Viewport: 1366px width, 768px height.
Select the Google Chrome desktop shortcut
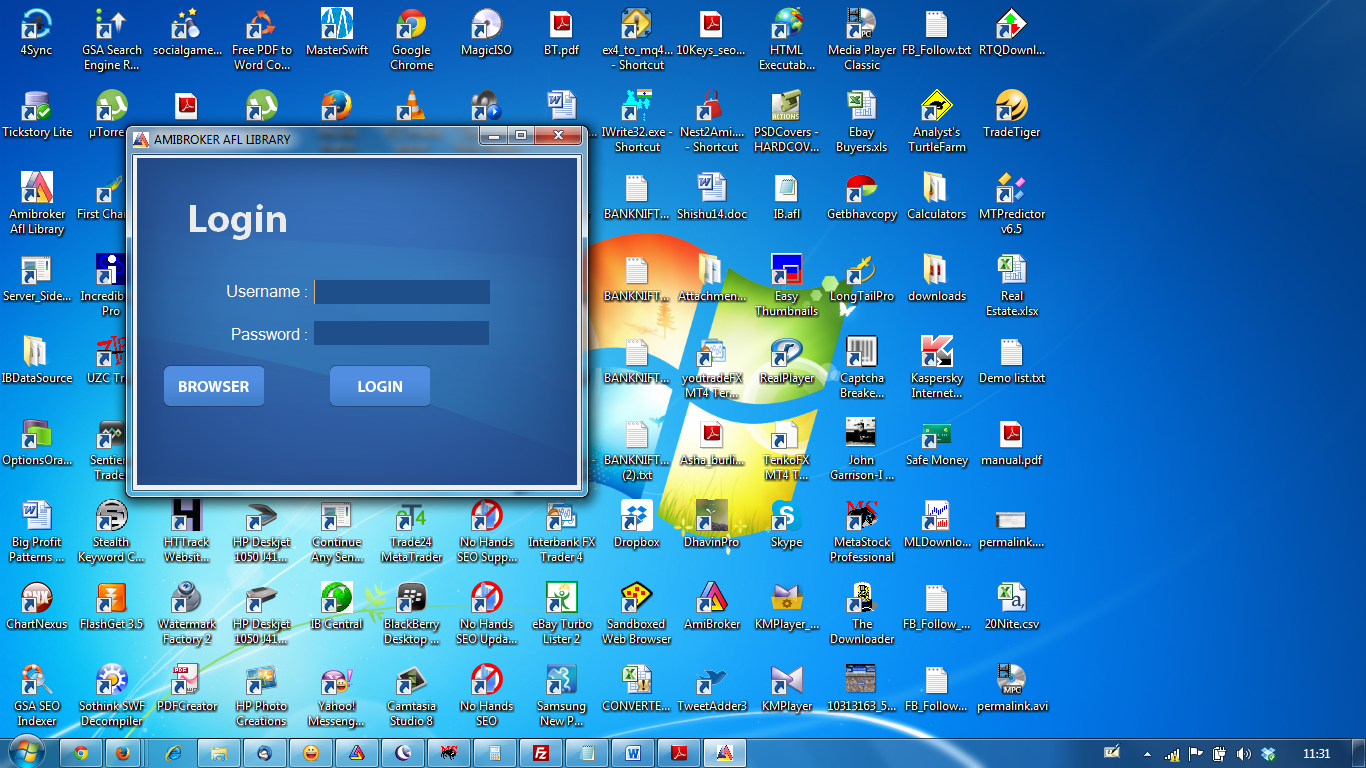click(412, 40)
